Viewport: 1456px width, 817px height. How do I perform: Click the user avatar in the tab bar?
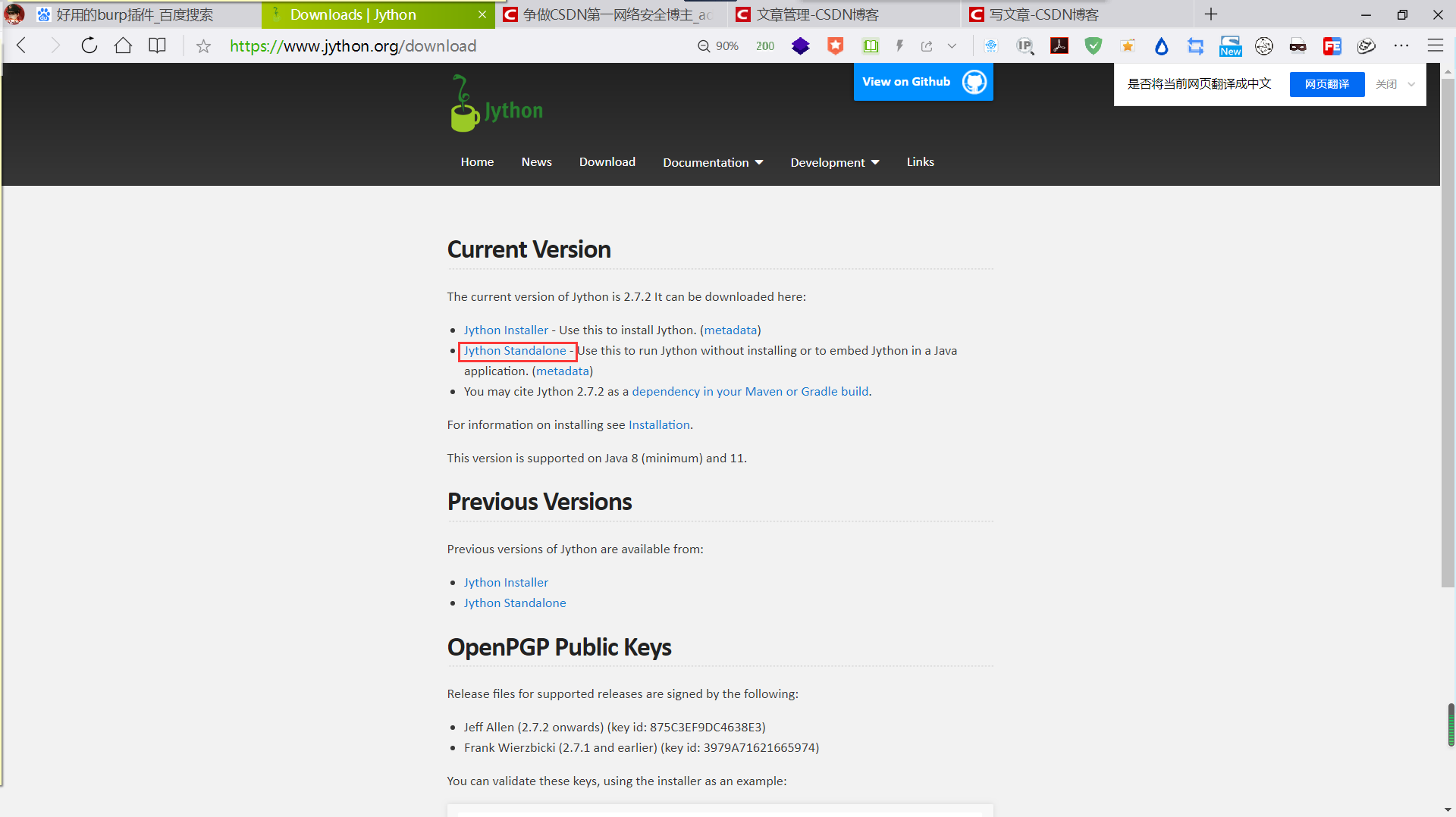pyautogui.click(x=14, y=14)
